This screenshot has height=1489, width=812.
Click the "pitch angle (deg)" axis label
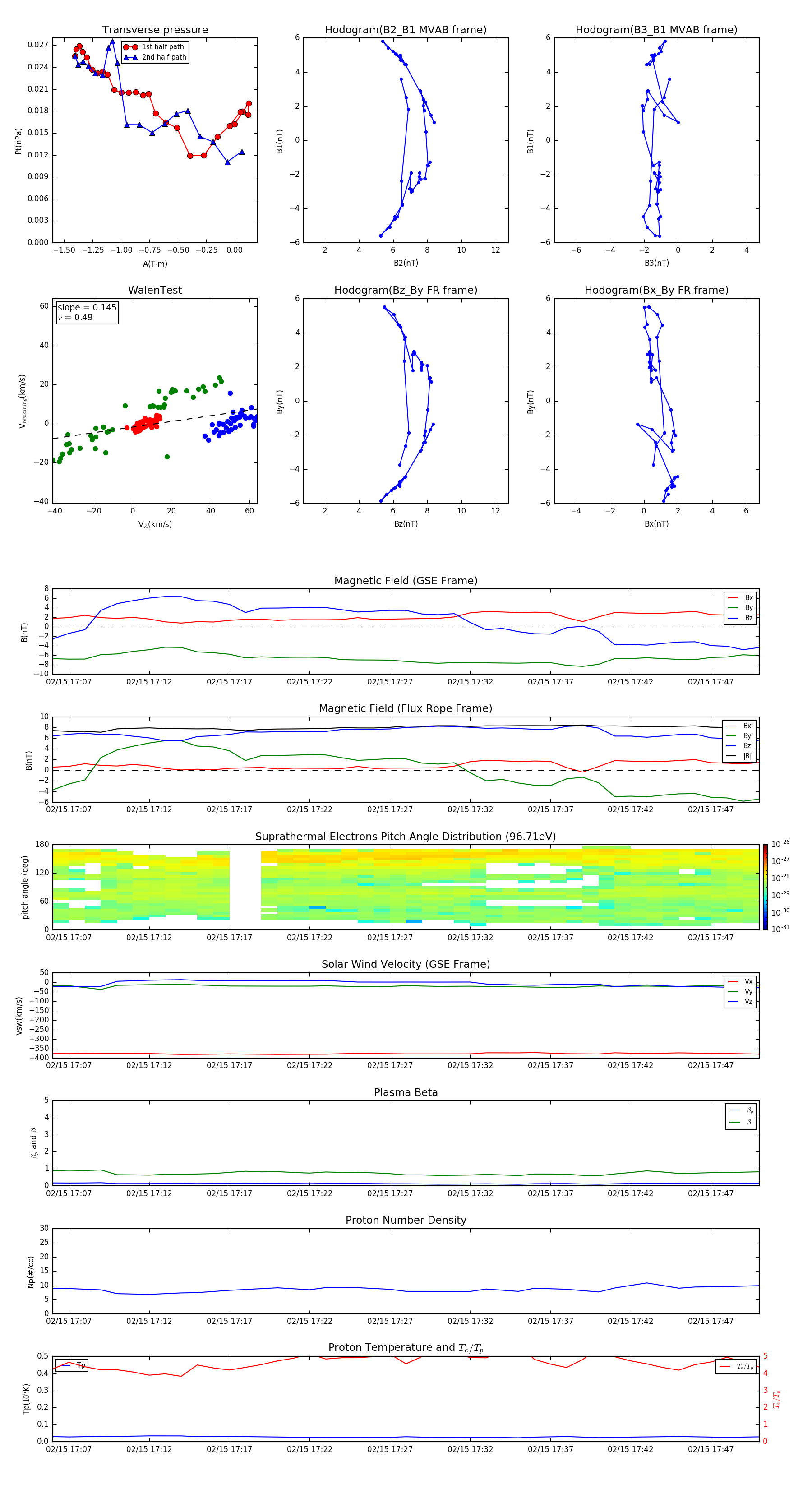pyautogui.click(x=25, y=887)
